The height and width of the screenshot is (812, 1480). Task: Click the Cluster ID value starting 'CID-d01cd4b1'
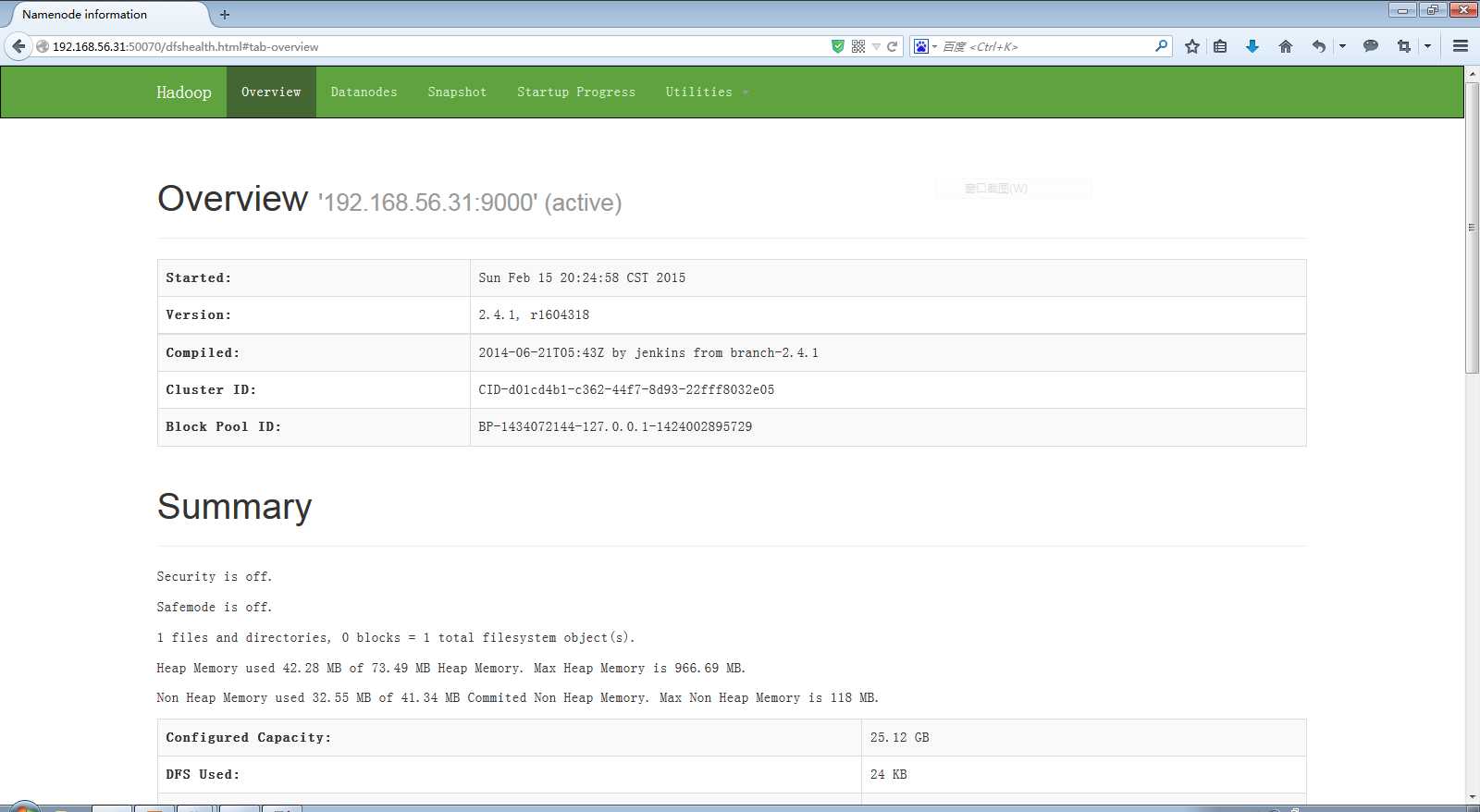click(x=626, y=389)
